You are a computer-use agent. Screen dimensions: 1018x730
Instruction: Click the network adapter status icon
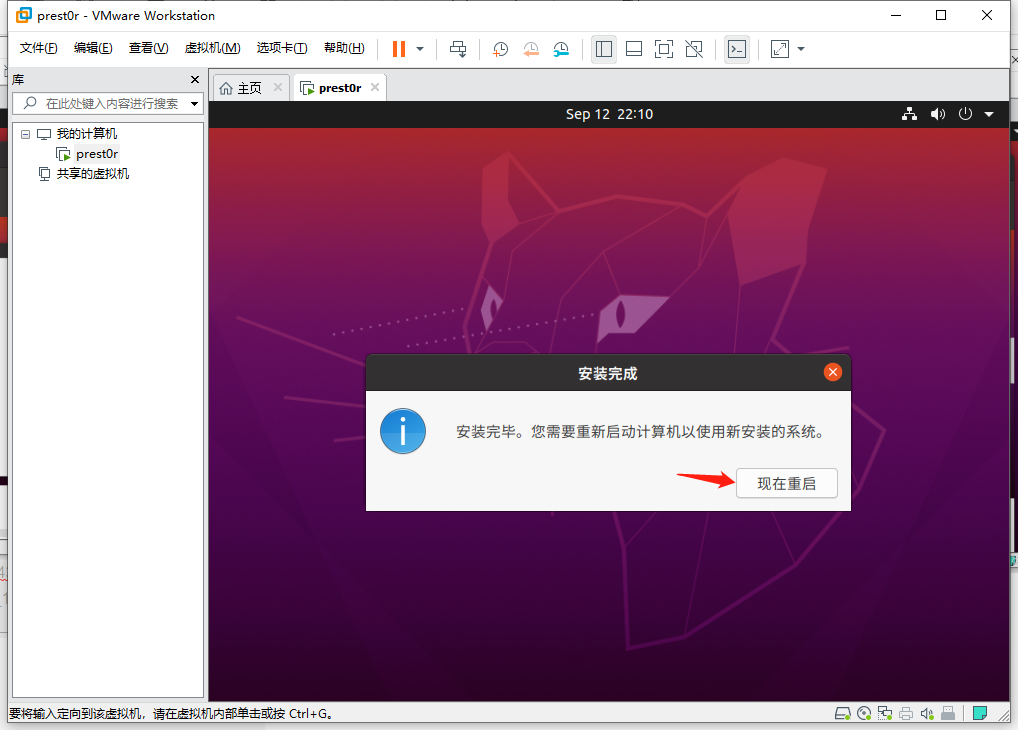(x=885, y=713)
